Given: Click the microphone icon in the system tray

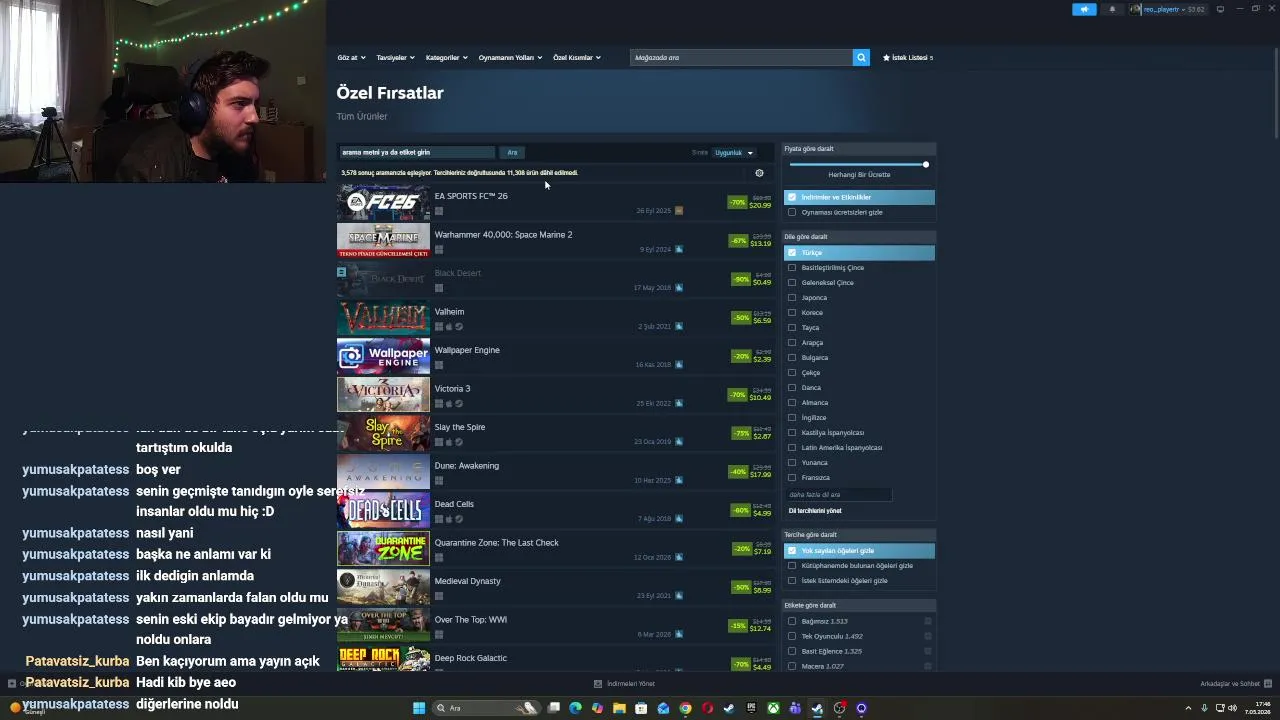Looking at the screenshot, I should [x=1204, y=708].
